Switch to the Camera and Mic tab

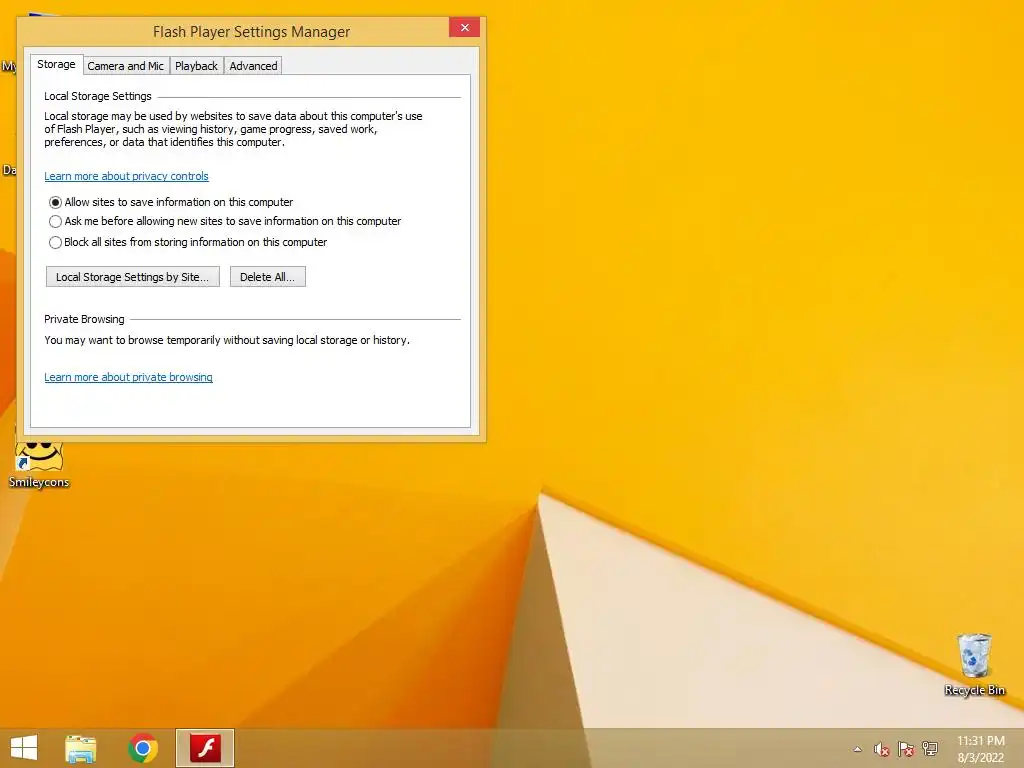[125, 66]
